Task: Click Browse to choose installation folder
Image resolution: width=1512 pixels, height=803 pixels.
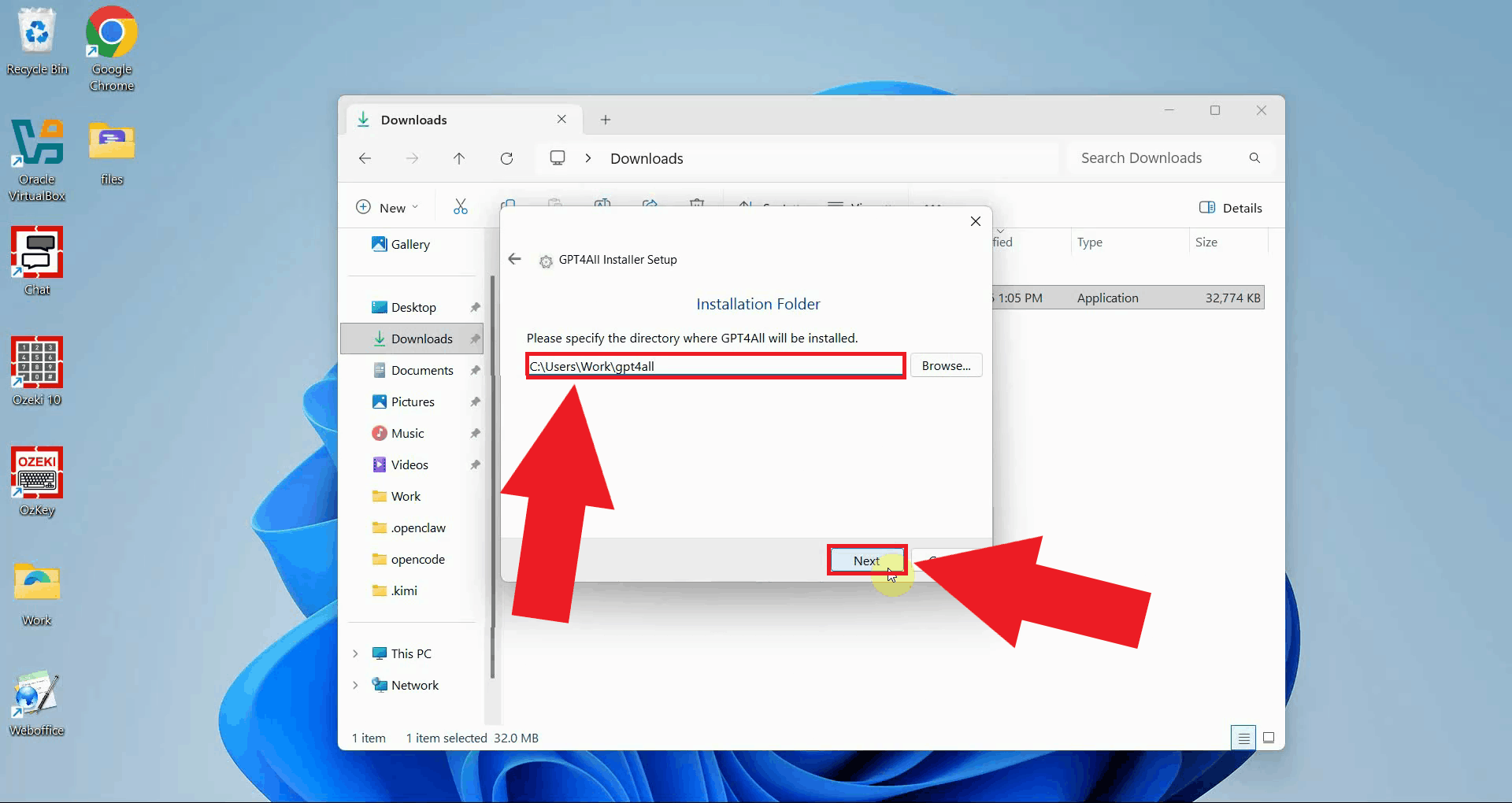Action: (946, 364)
